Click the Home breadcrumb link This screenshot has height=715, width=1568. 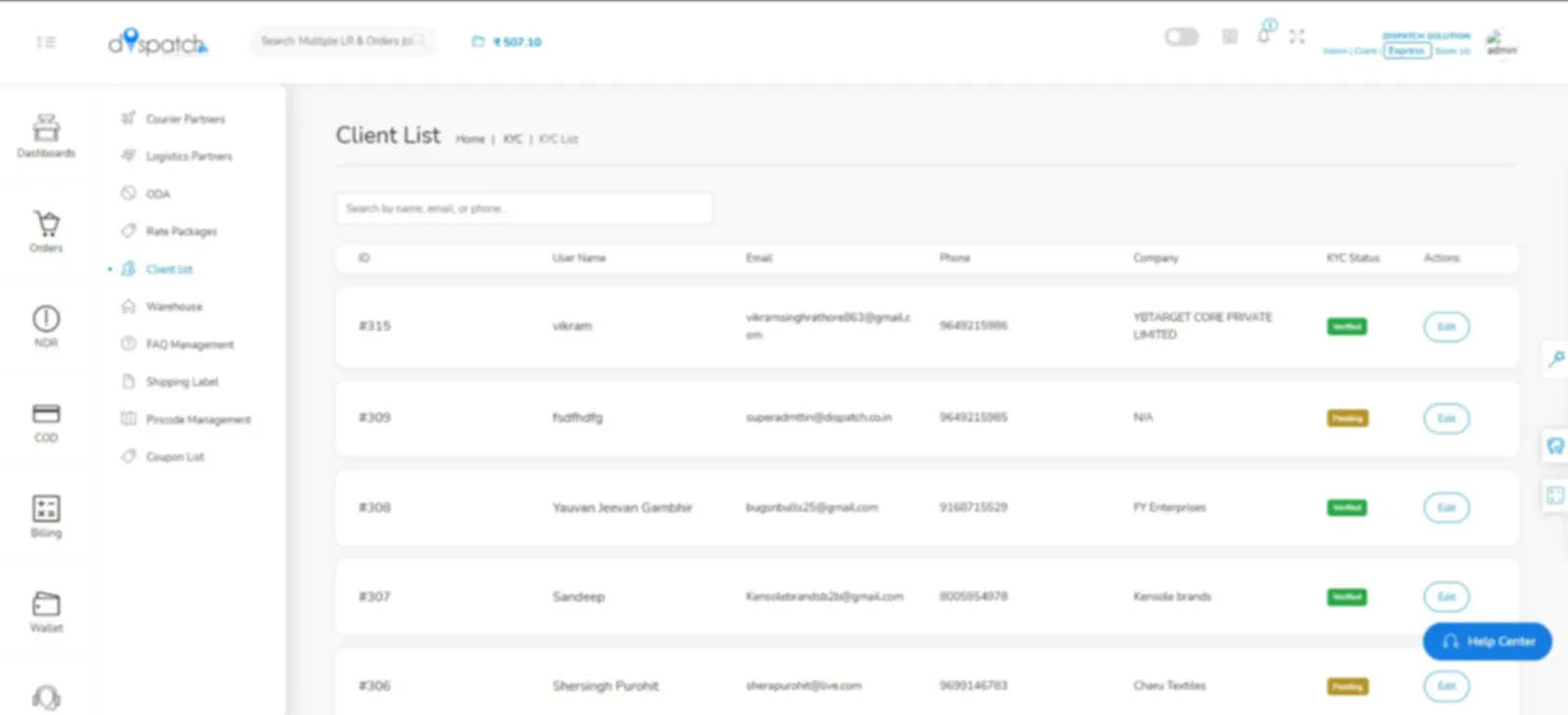click(470, 139)
